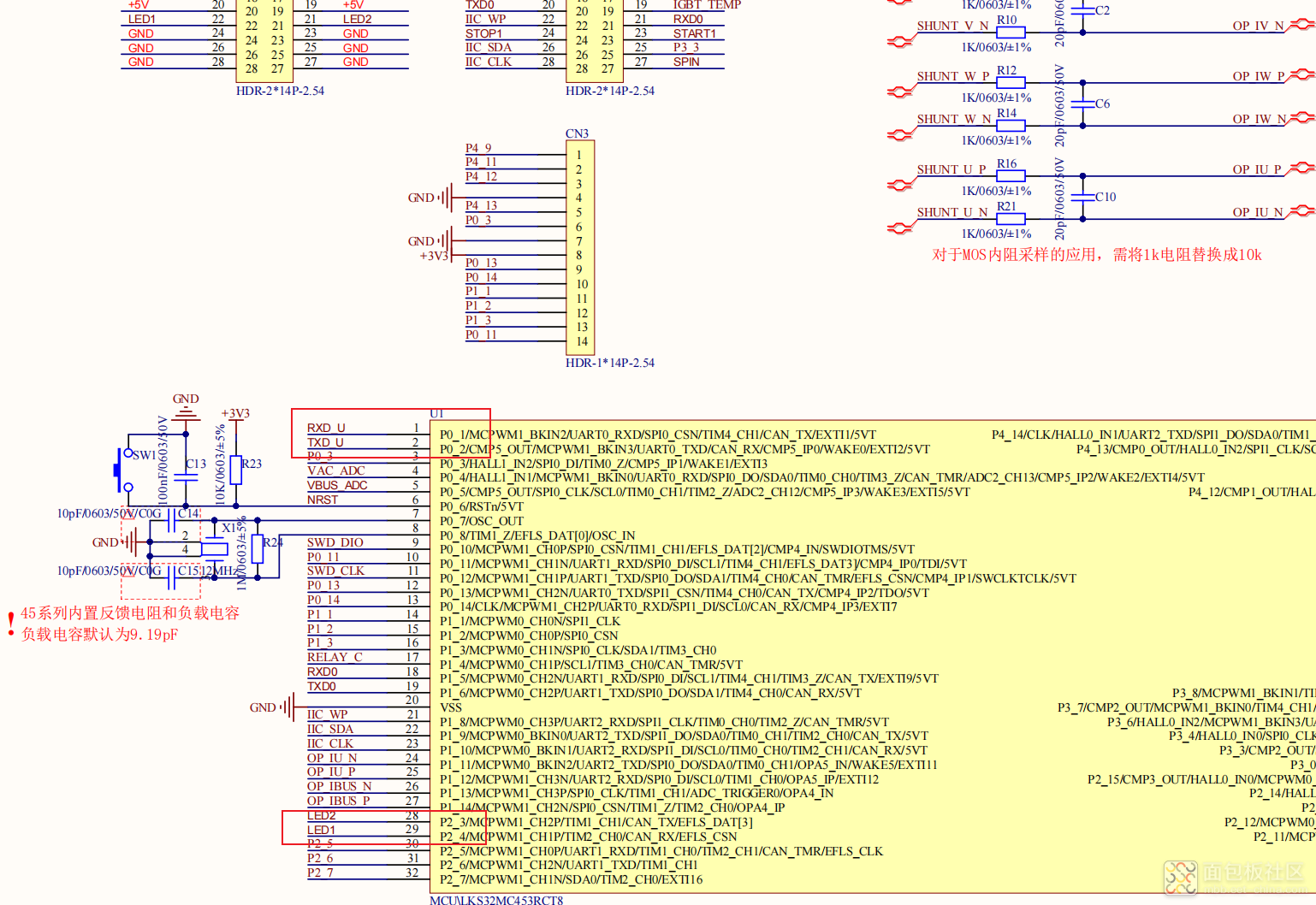
Task: Select the SW1 push-button switch symbol
Action: coord(123,469)
